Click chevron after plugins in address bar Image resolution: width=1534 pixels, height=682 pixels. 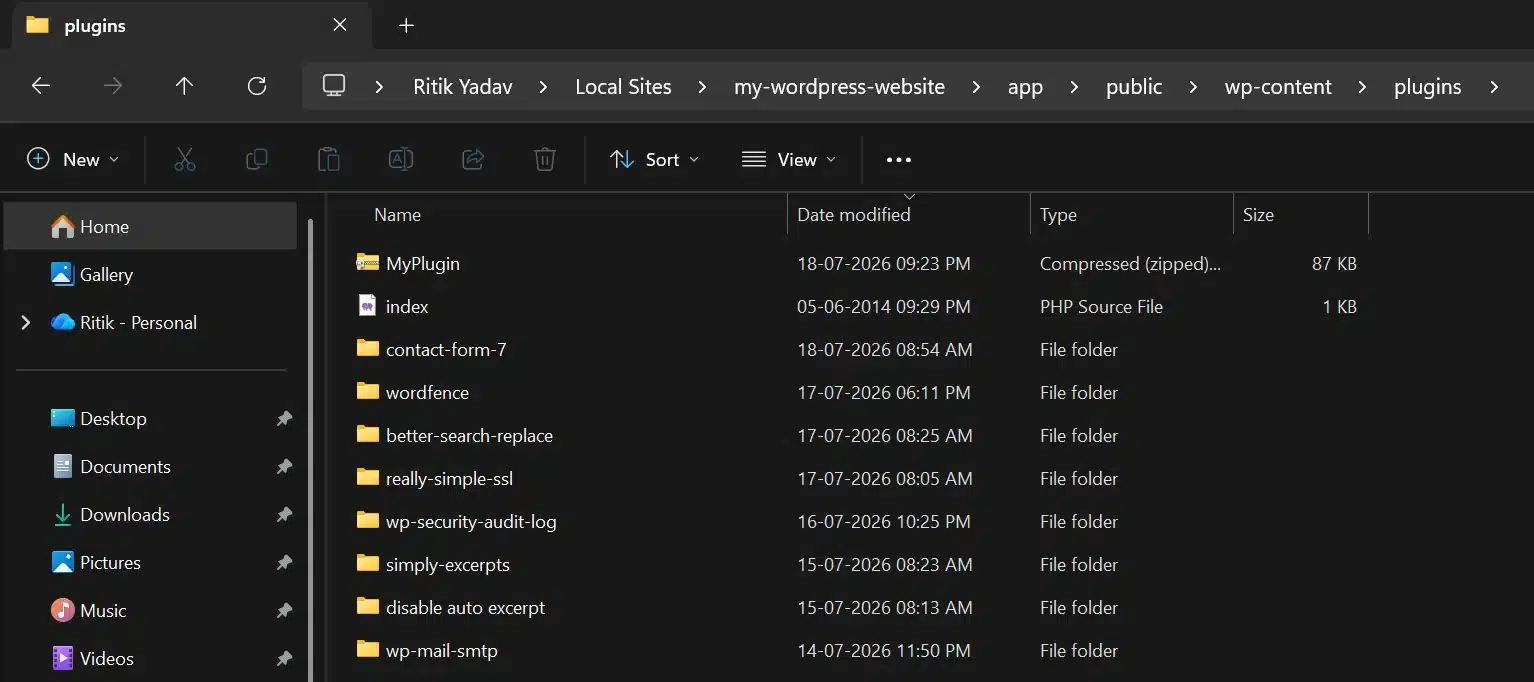coord(1494,87)
